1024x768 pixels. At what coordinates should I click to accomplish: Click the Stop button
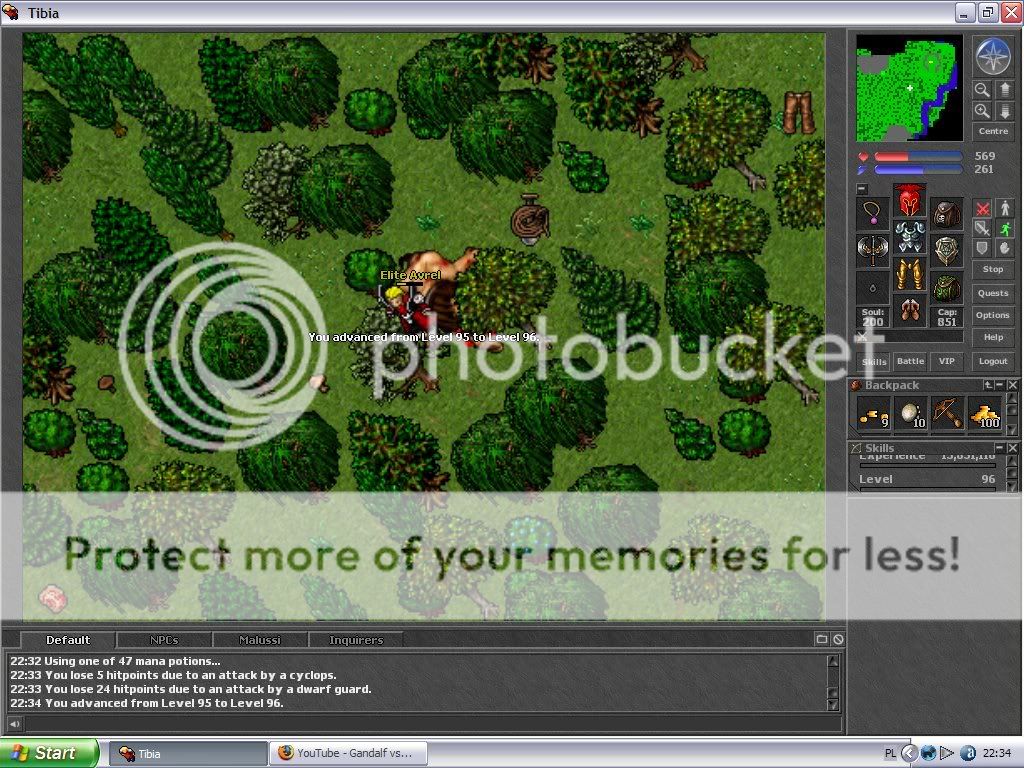[993, 269]
